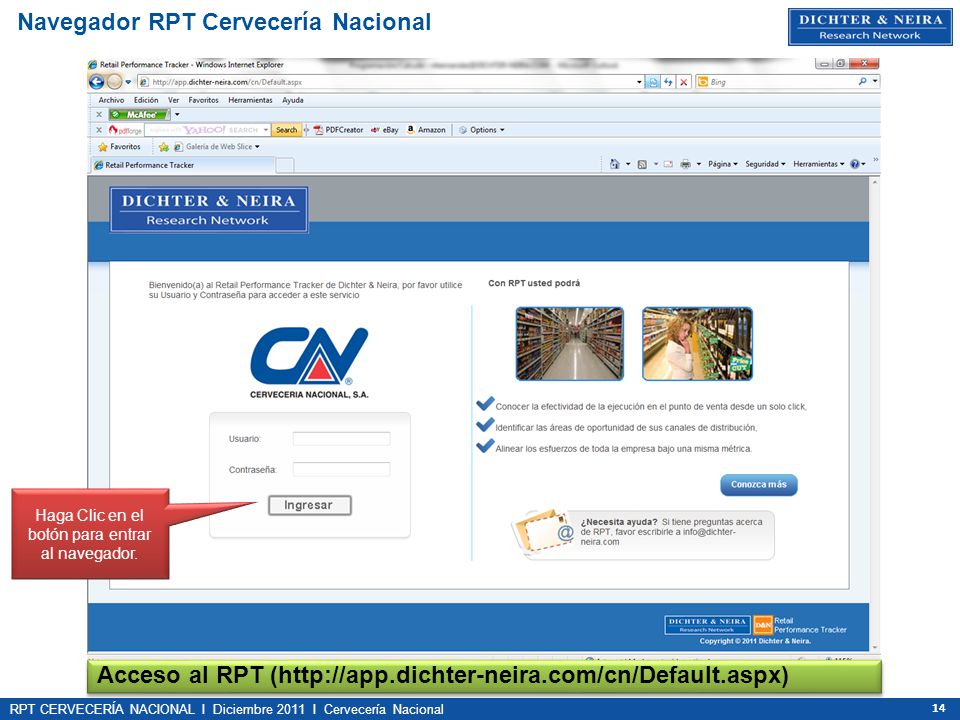This screenshot has width=960, height=720.
Task: Expand the address bar history dropdown
Action: click(640, 82)
